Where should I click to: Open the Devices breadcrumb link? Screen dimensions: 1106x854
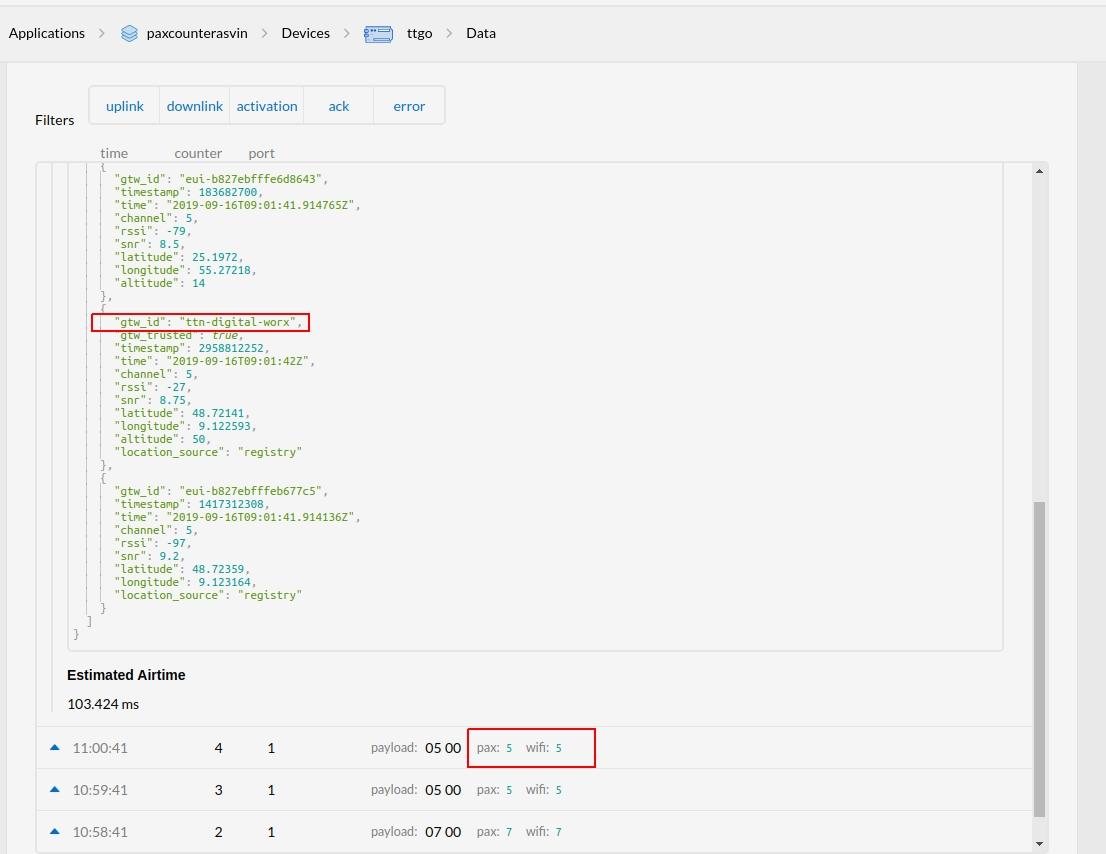[305, 33]
